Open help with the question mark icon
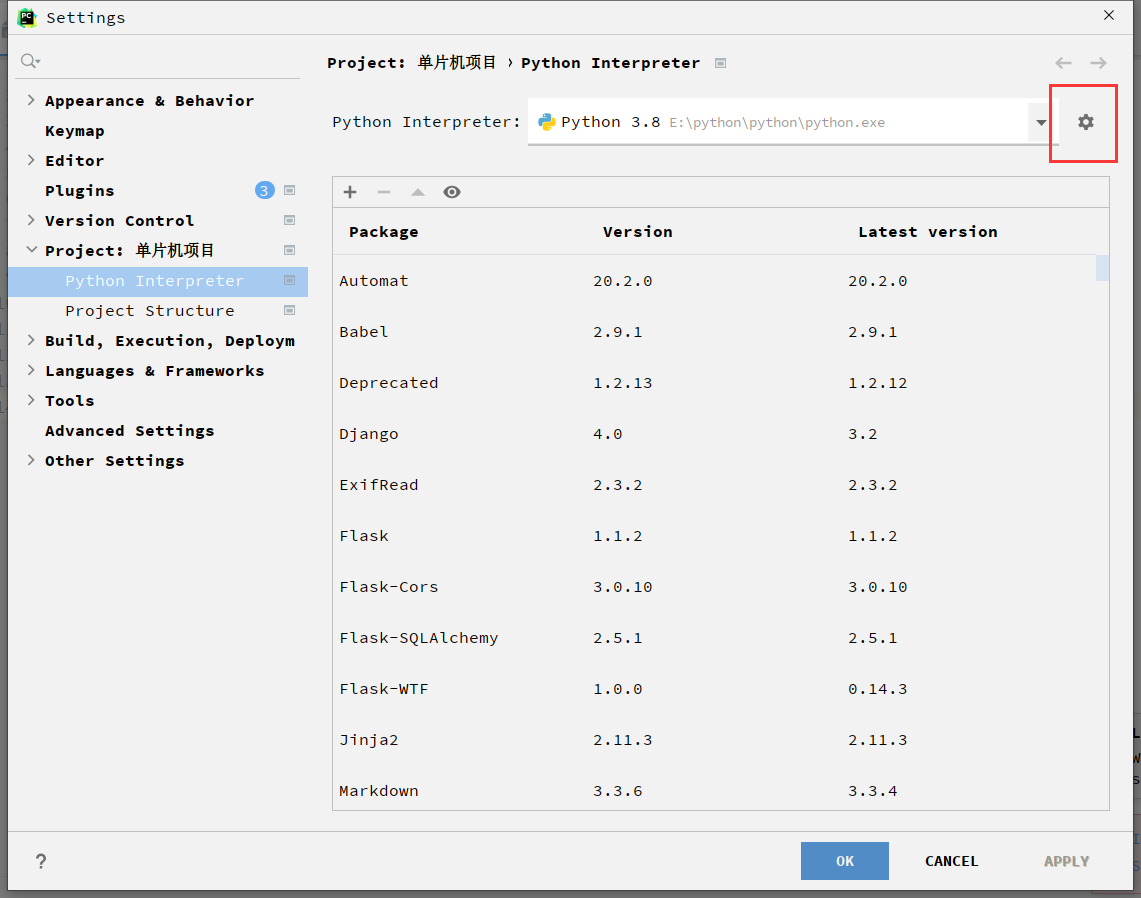 click(40, 861)
